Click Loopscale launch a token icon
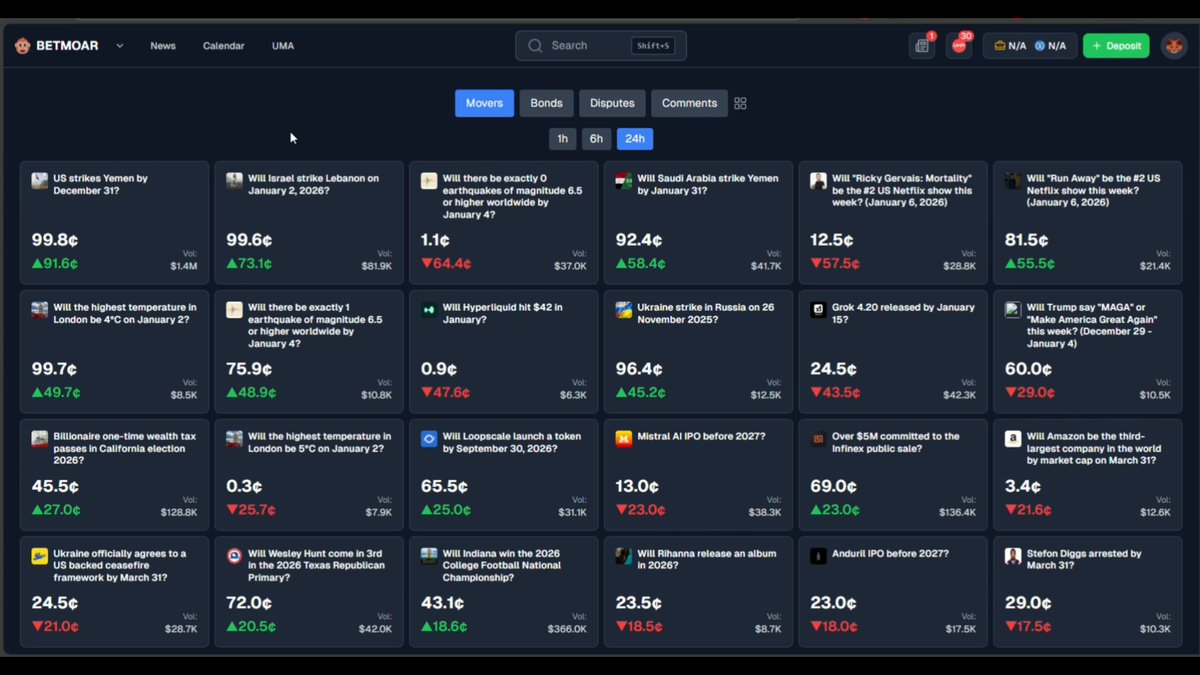The width and height of the screenshot is (1200, 675). click(x=429, y=439)
